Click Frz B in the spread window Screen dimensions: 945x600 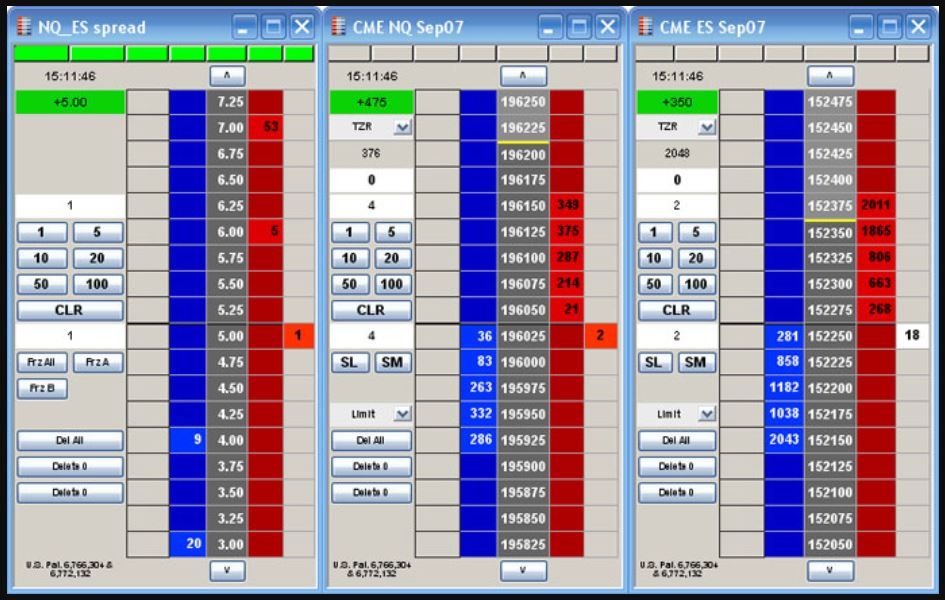pyautogui.click(x=42, y=388)
